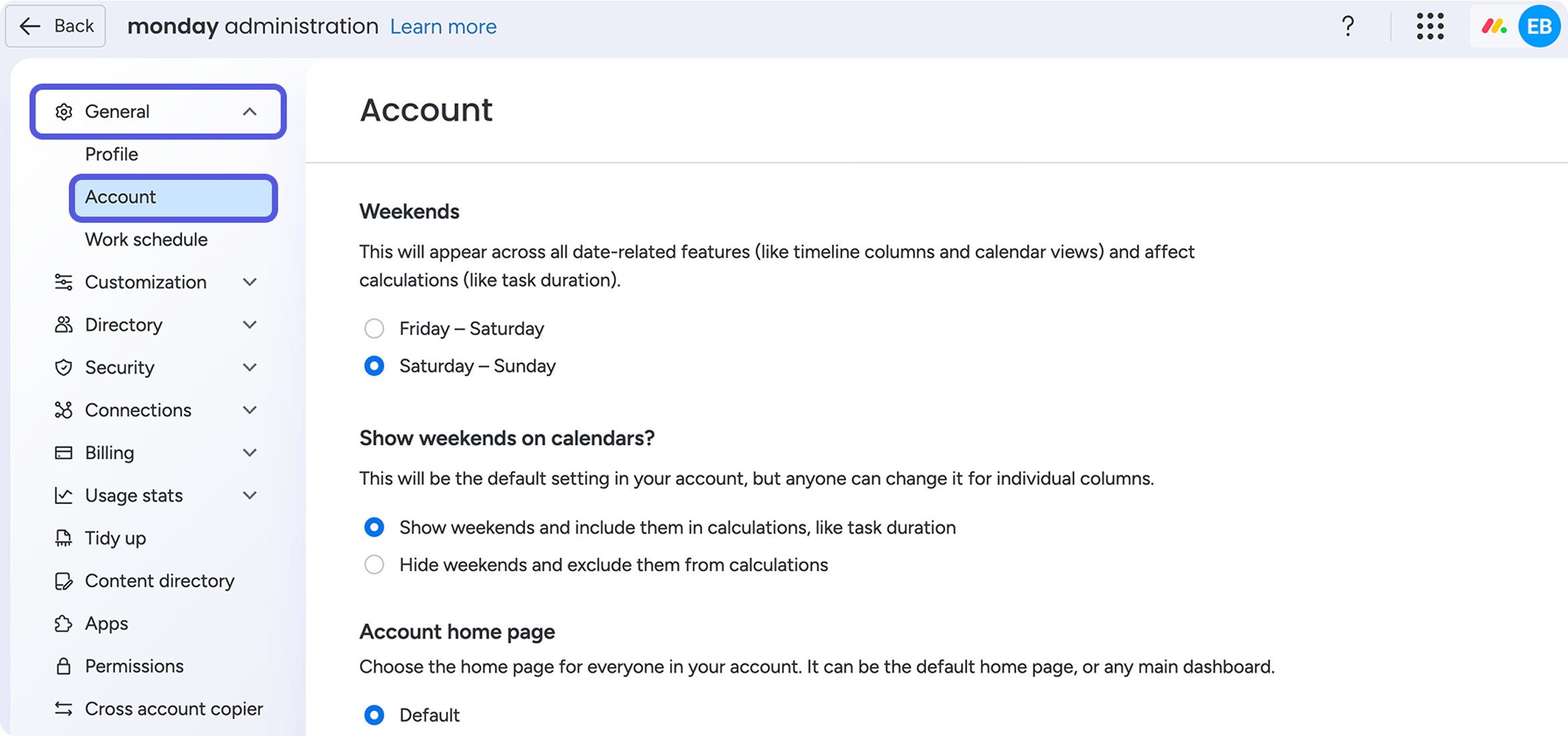Expand the Billing section chevron

tap(250, 453)
